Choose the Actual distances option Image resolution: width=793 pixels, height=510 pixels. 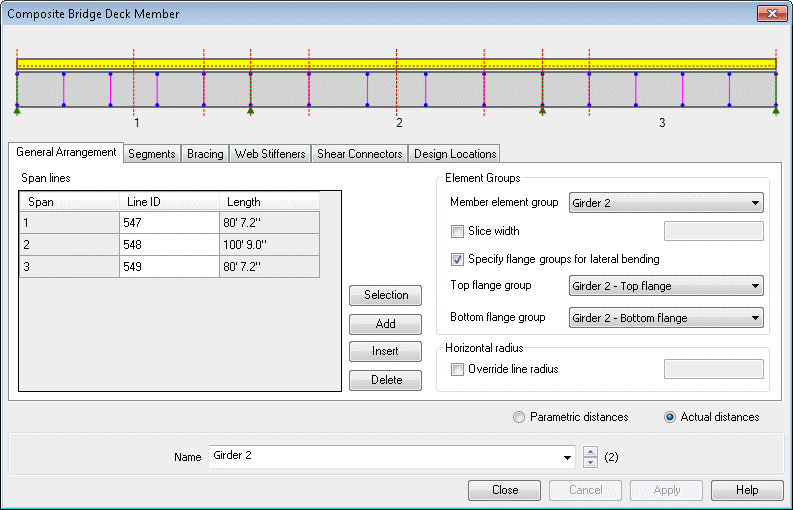coord(670,417)
